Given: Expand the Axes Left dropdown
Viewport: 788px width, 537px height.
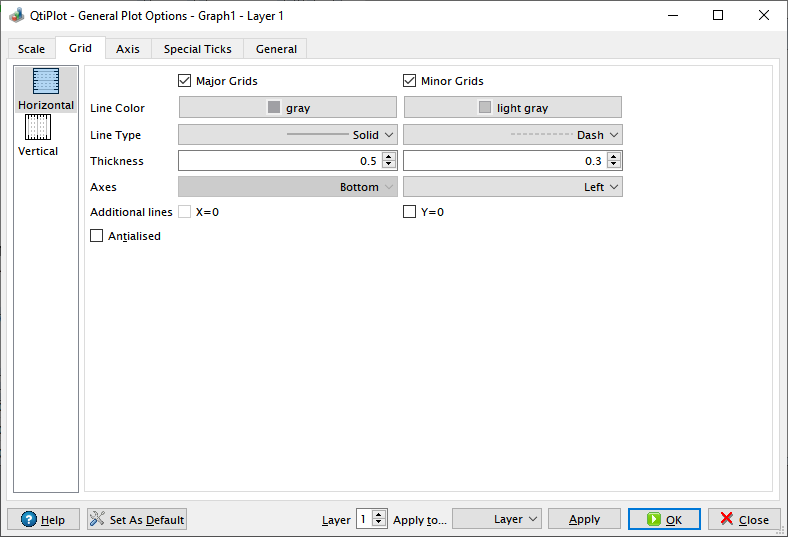Looking at the screenshot, I should pyautogui.click(x=513, y=187).
